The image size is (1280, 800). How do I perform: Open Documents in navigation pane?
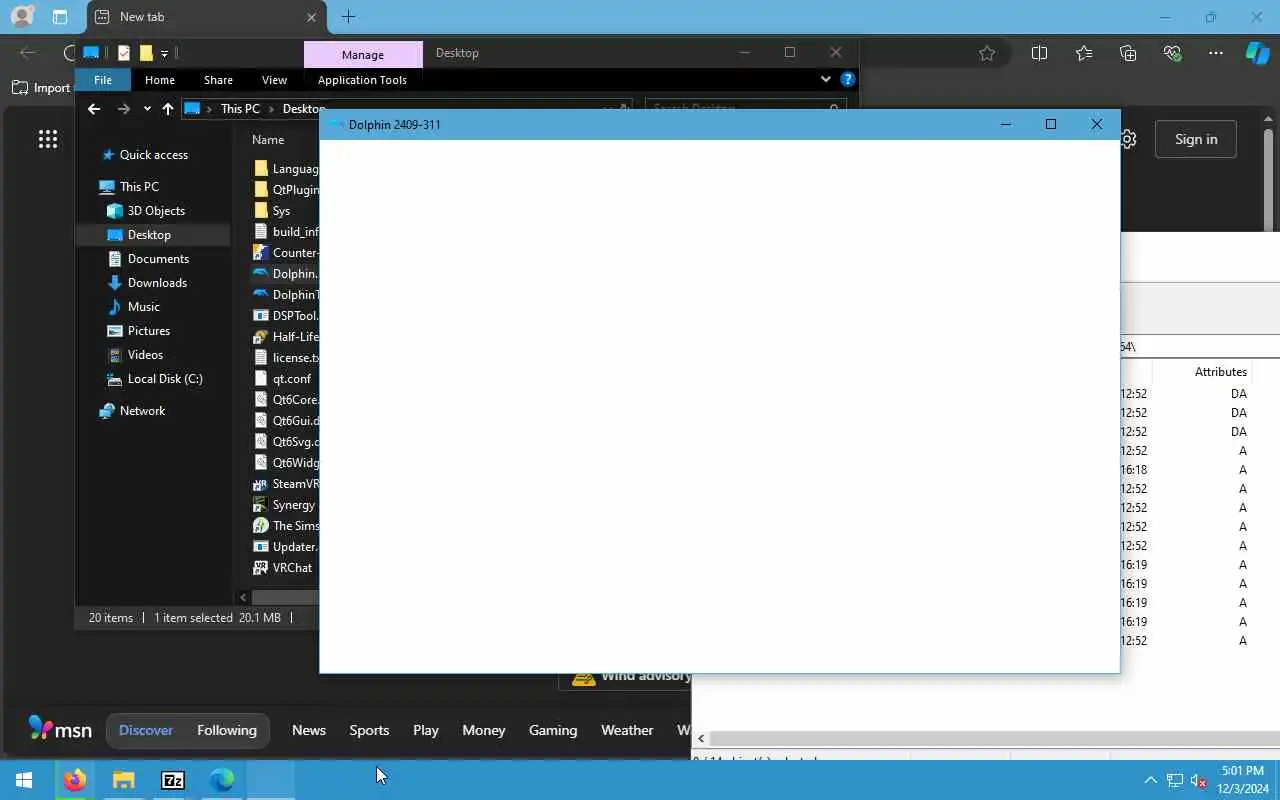tap(158, 259)
